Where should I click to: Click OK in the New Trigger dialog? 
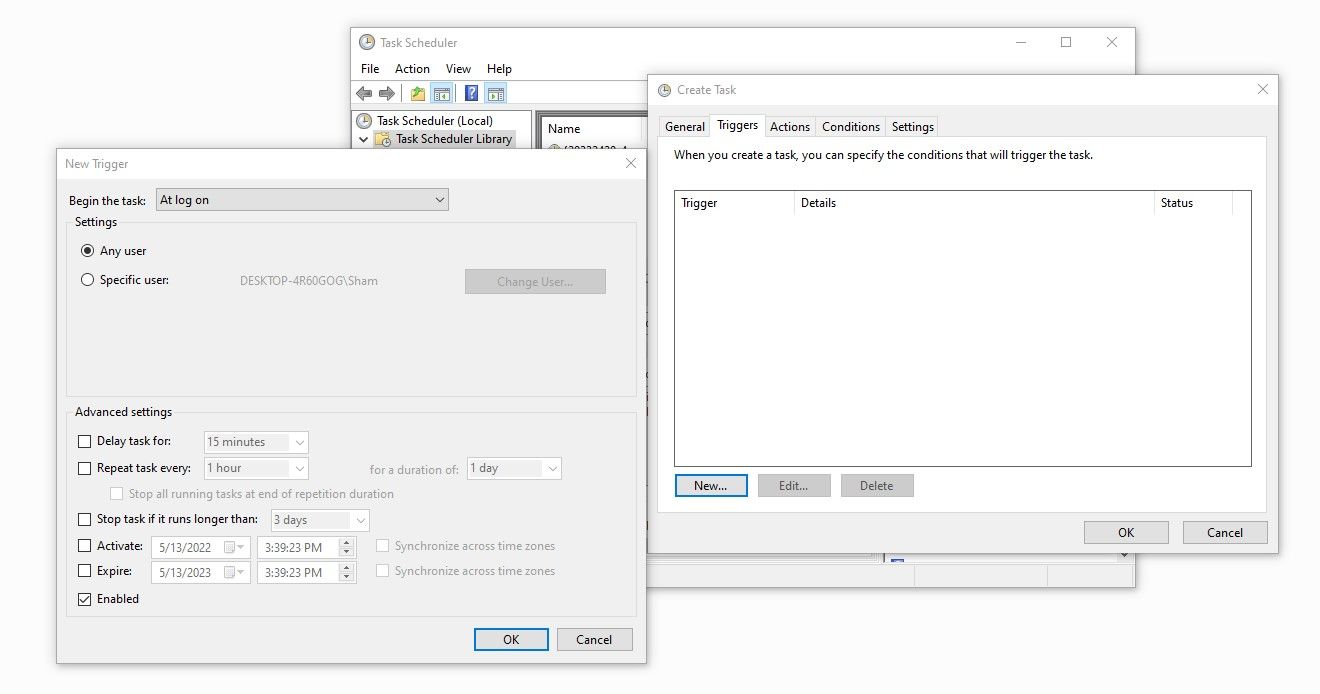click(511, 640)
